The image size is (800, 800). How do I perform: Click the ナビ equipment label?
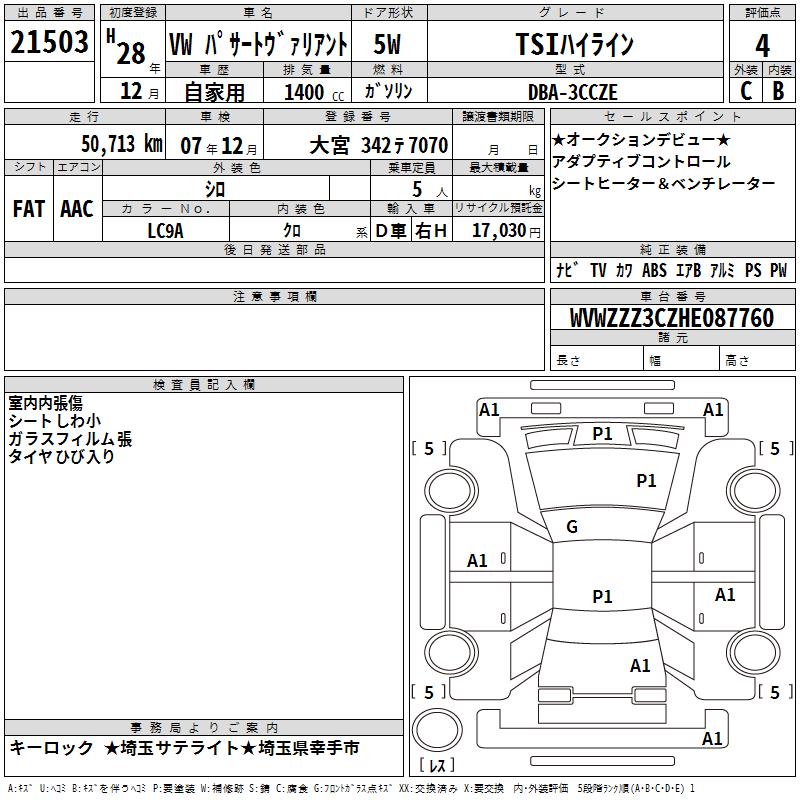(567, 269)
